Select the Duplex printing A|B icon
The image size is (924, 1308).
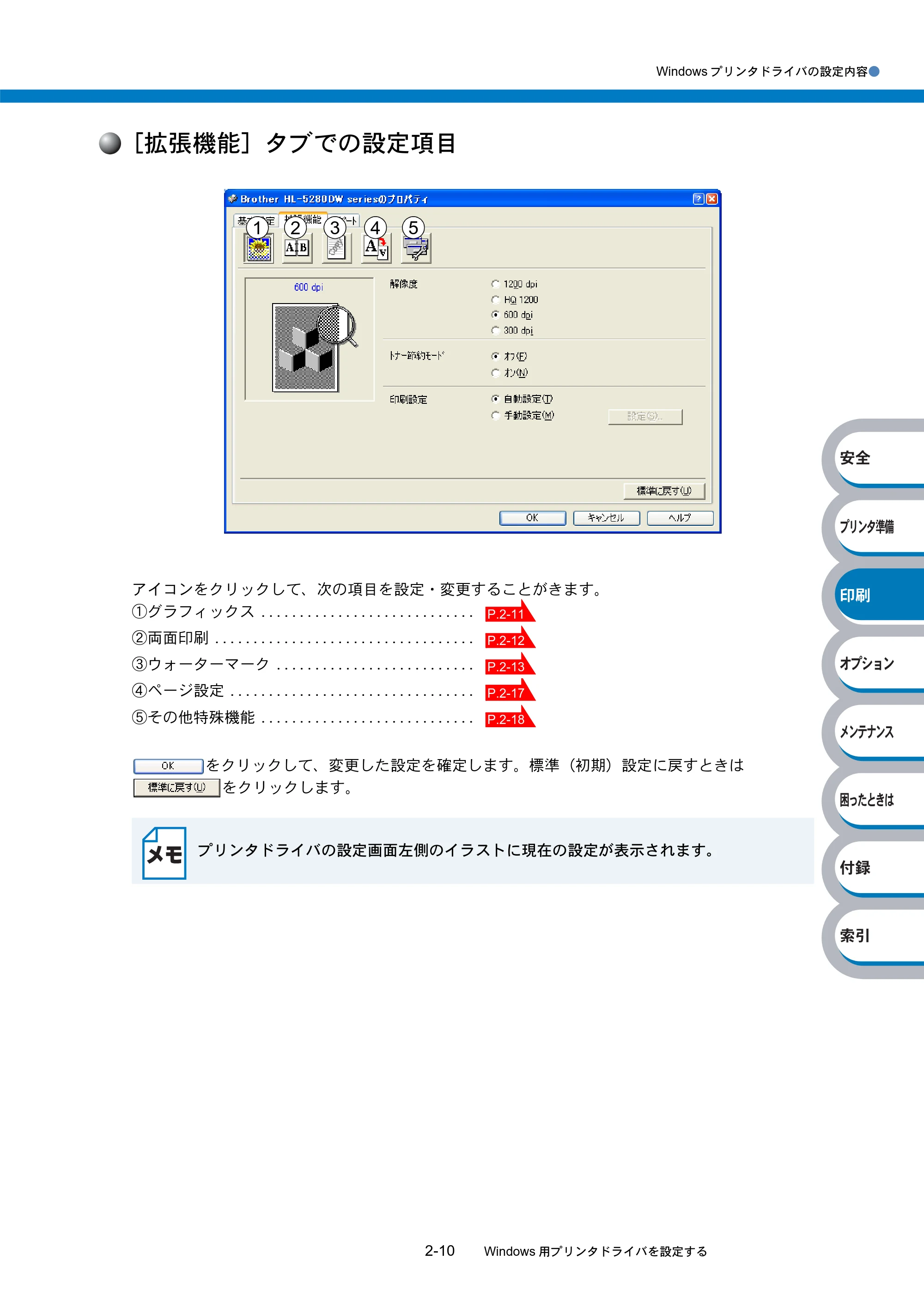(x=297, y=249)
